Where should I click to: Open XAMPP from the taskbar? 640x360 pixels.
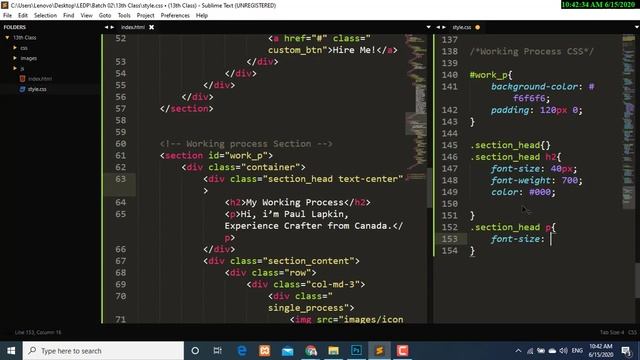pyautogui.click(x=264, y=351)
